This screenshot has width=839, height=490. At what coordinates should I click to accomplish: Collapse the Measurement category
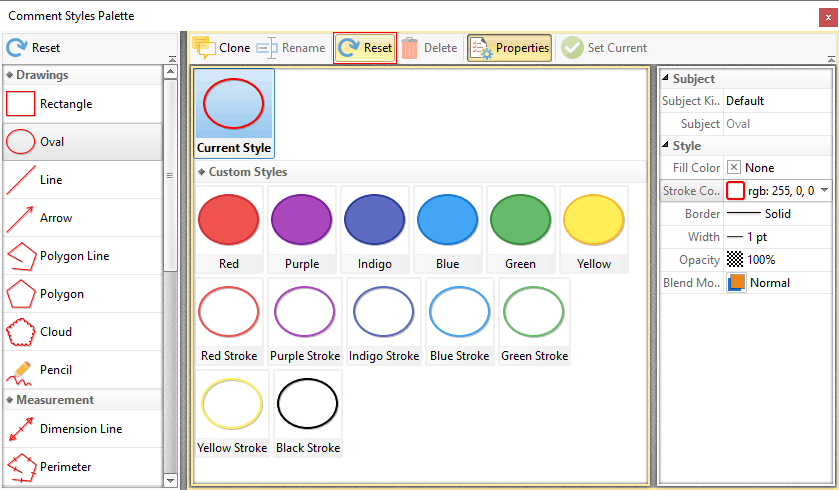(9, 400)
